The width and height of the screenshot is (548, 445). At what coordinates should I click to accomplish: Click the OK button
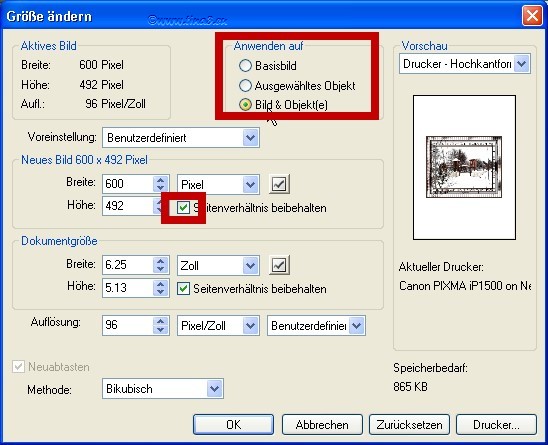(233, 424)
